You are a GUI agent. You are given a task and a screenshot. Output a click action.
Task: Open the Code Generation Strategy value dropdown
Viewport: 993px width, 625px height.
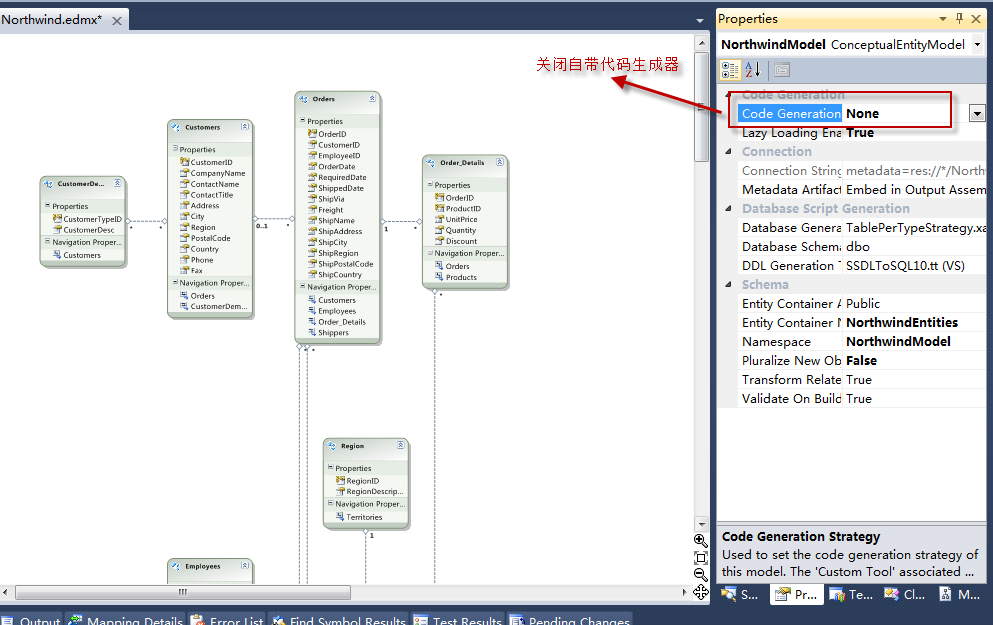coord(977,113)
